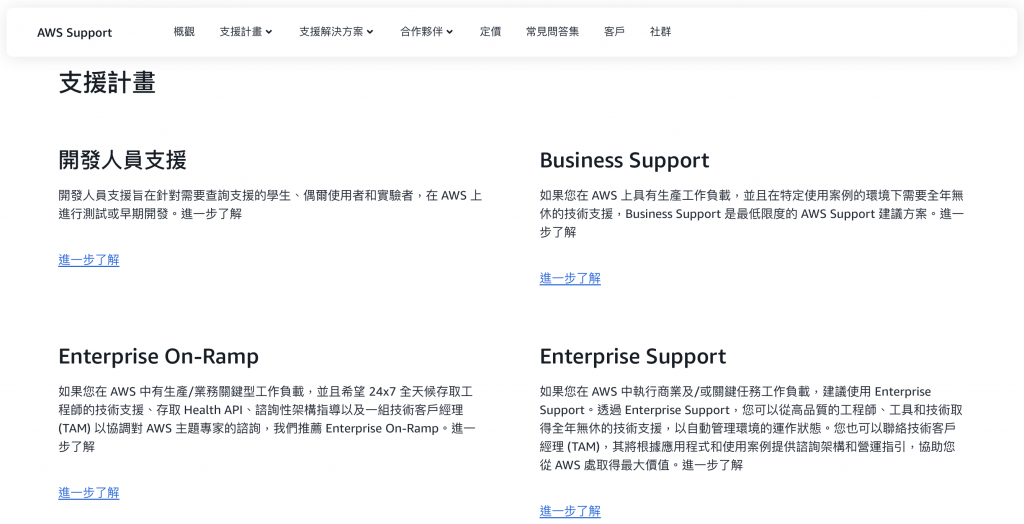Follow 進一步了解 link under Business Support
This screenshot has height=524, width=1024.
click(x=570, y=278)
